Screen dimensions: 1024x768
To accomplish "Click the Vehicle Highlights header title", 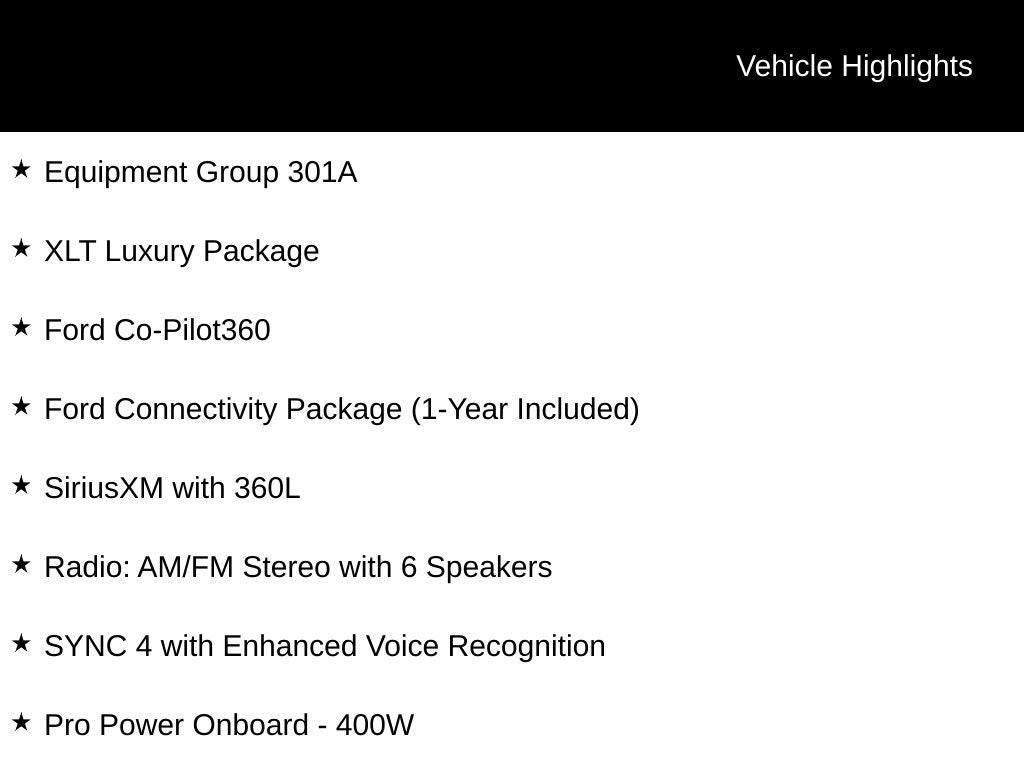I will (854, 66).
